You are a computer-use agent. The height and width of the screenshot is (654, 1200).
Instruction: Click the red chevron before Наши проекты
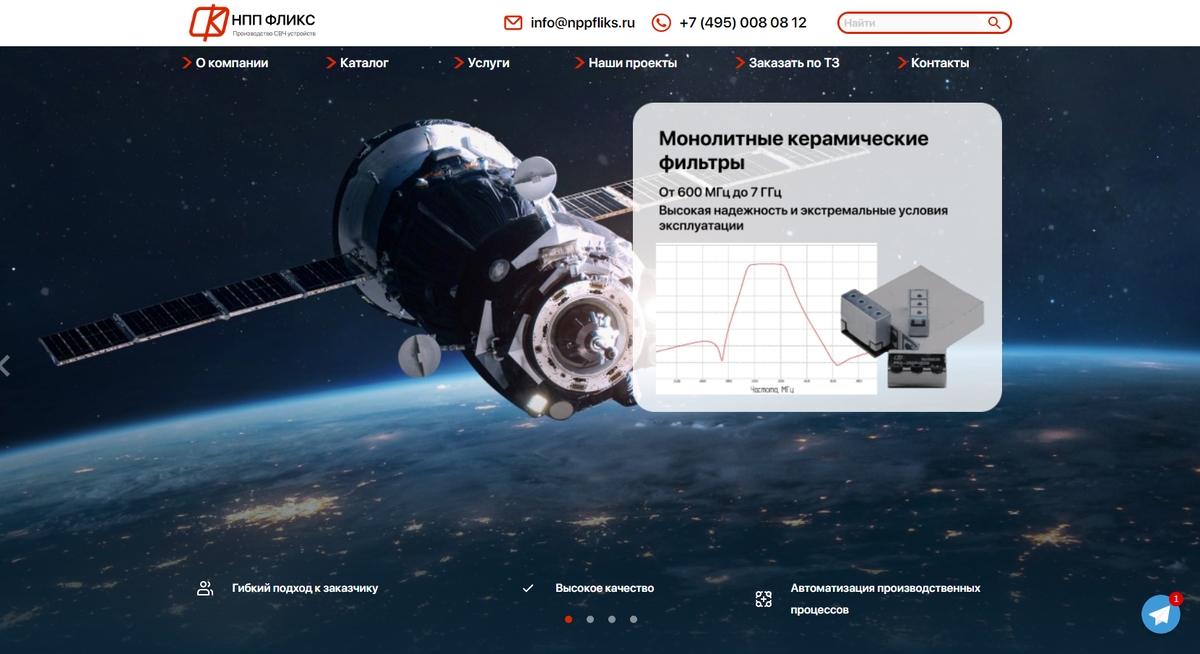pos(580,63)
